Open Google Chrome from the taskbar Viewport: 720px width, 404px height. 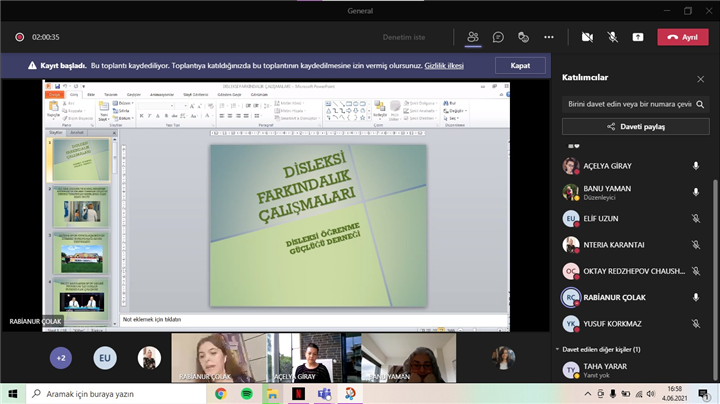pos(220,393)
